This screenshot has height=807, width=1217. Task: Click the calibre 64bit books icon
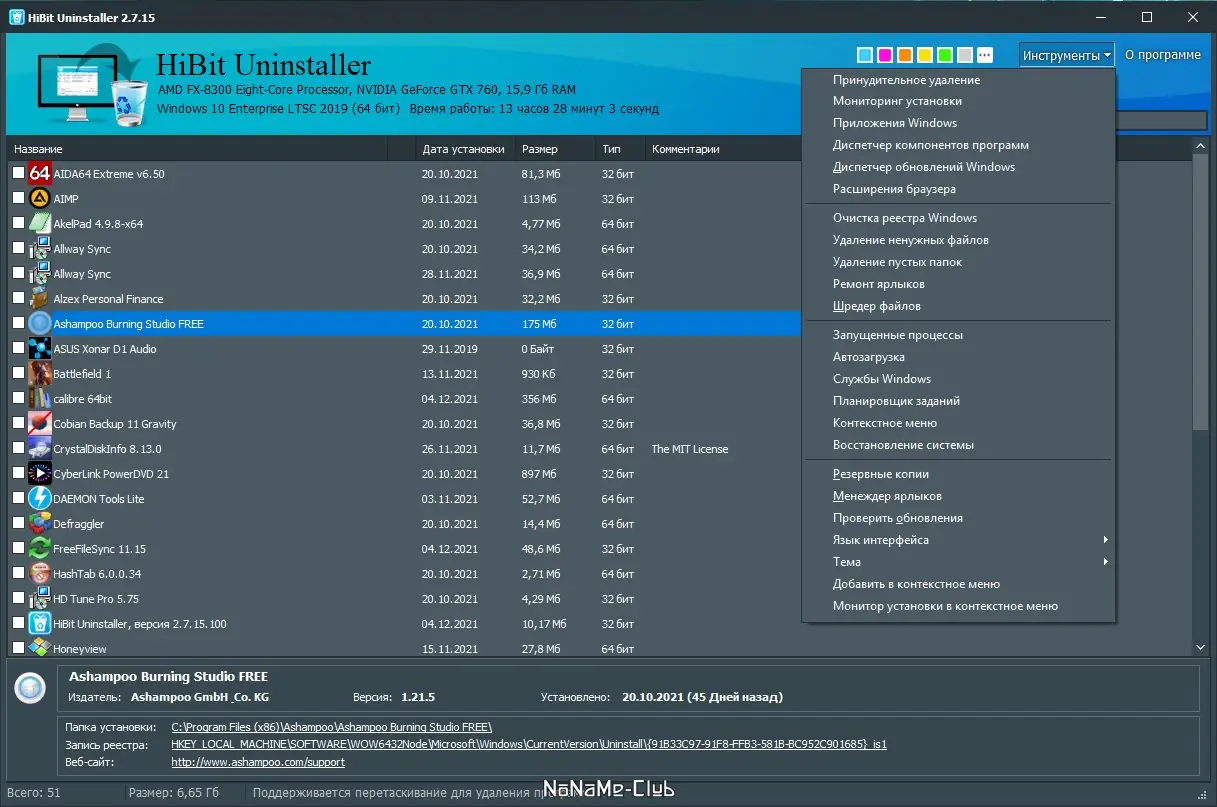point(40,398)
